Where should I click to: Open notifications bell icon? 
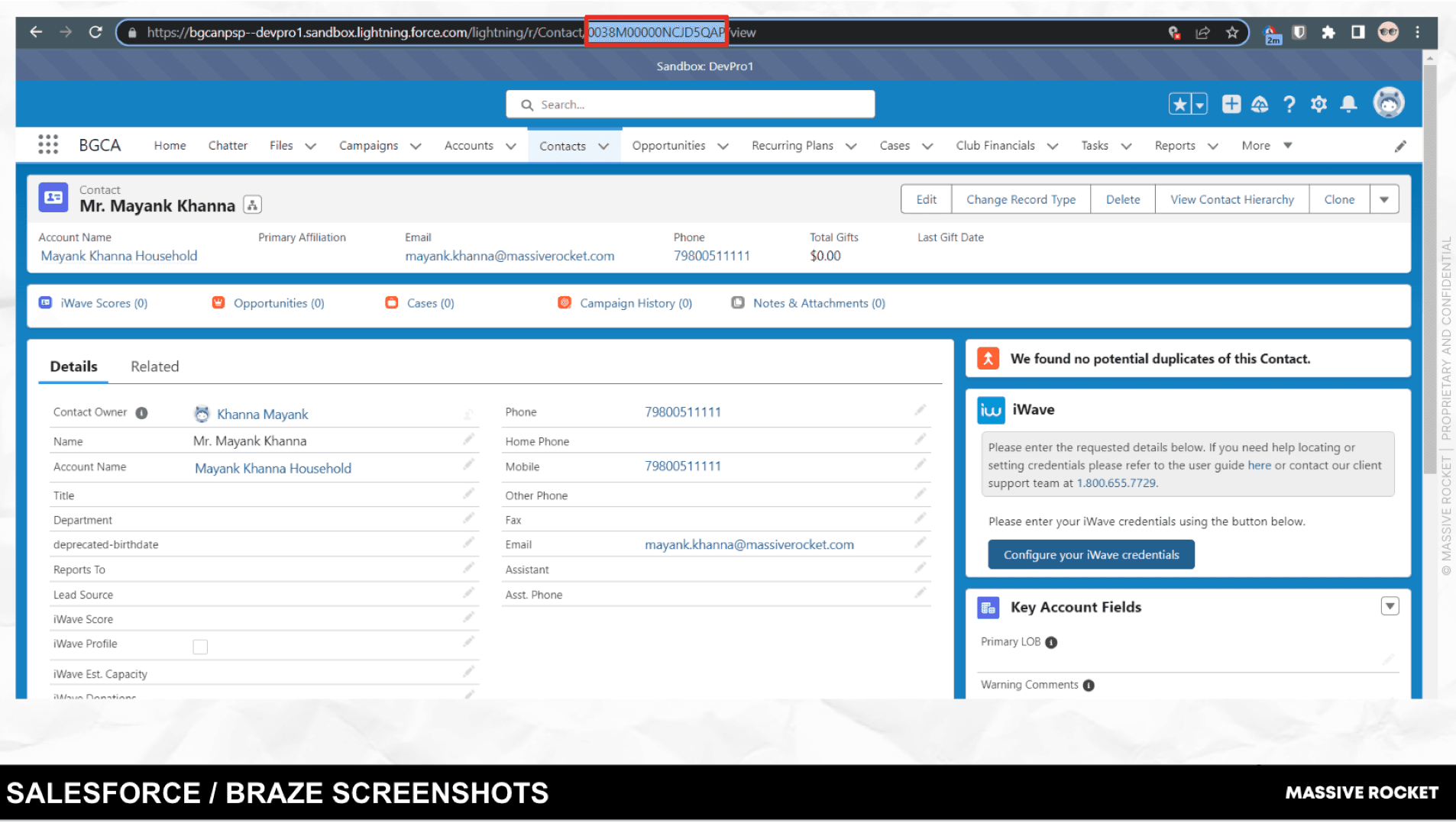pyautogui.click(x=1348, y=104)
